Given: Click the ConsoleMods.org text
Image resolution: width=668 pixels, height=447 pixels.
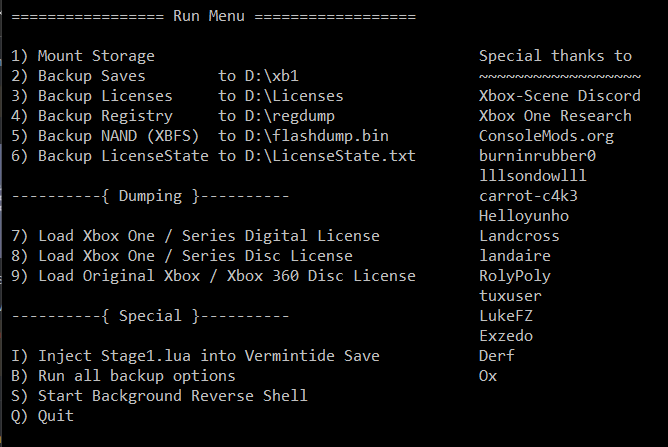Looking at the screenshot, I should (x=546, y=136).
